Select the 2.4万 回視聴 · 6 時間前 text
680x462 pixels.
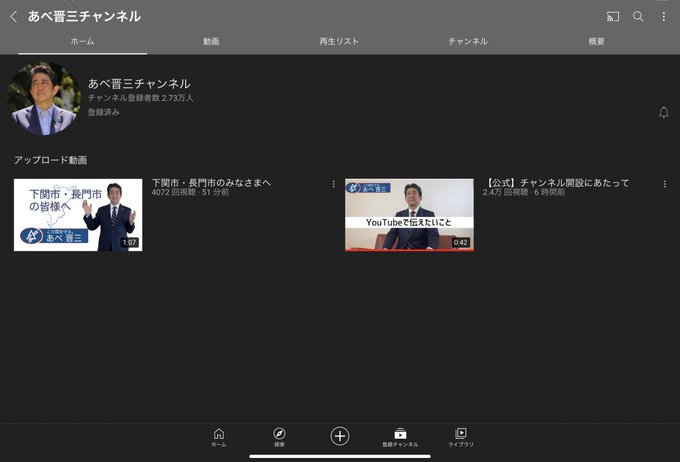[524, 192]
